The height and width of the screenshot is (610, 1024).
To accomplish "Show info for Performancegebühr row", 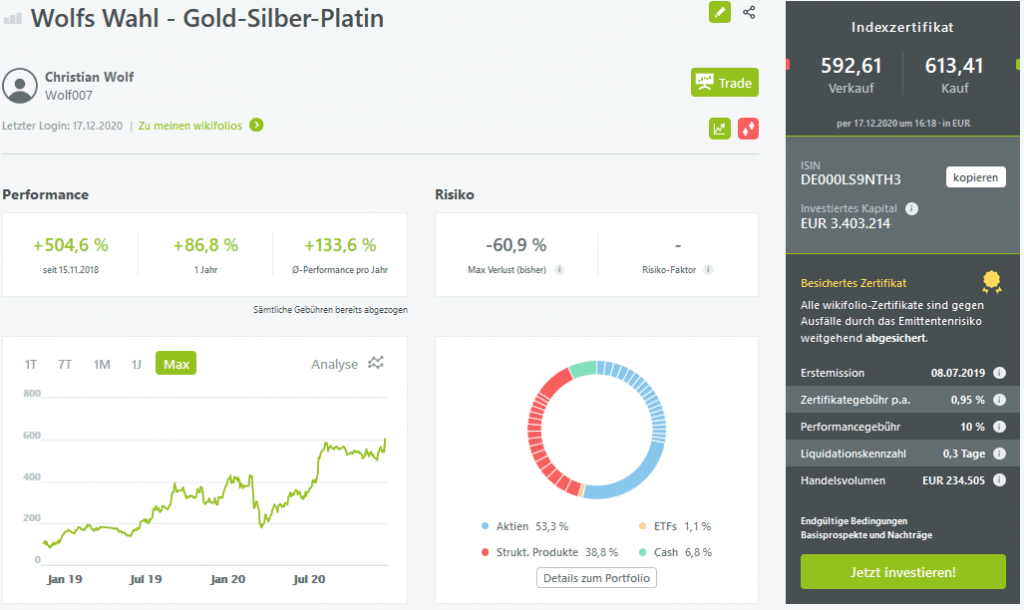I will coord(999,426).
